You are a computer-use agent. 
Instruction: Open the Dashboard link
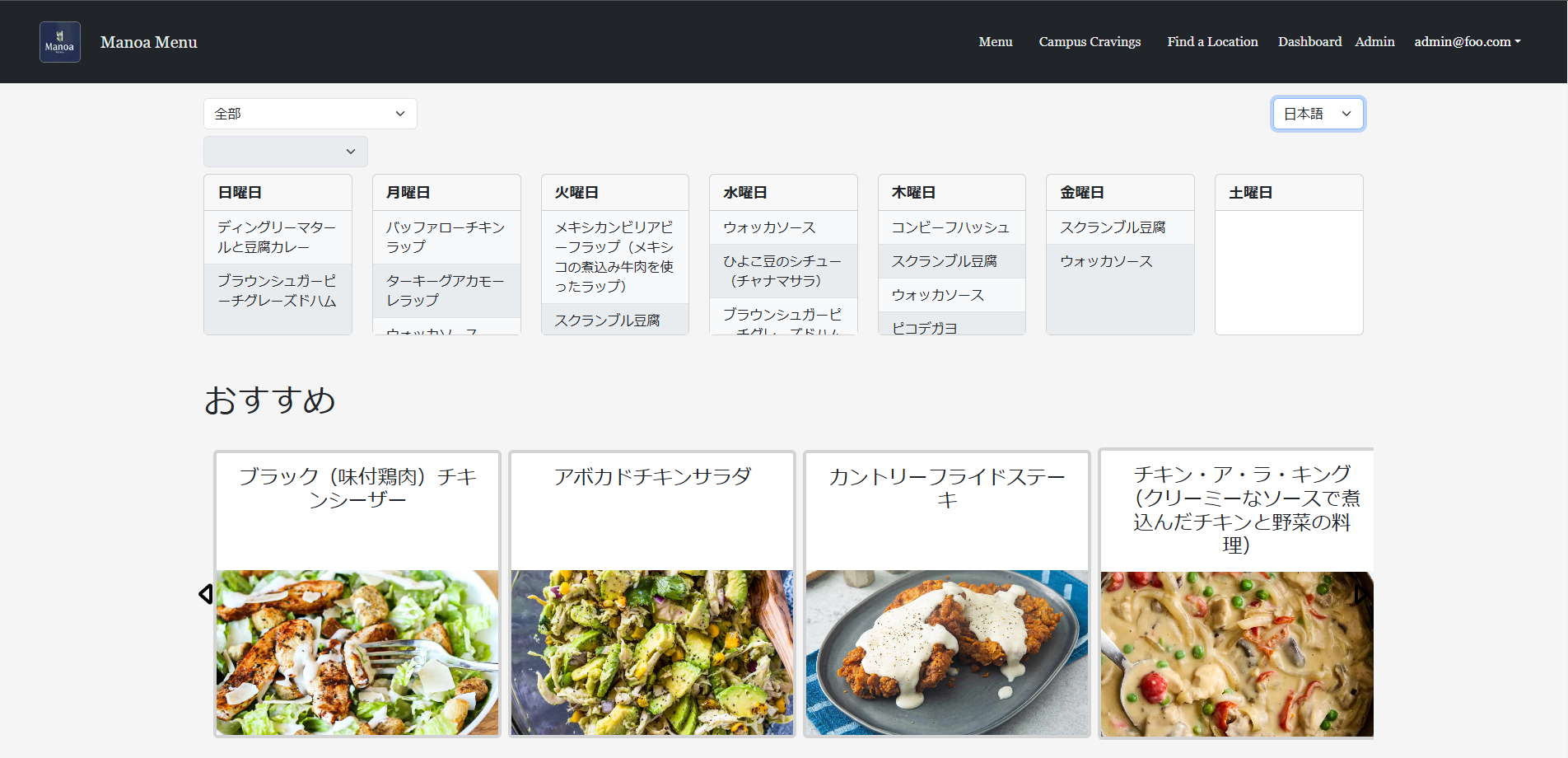coord(1309,42)
